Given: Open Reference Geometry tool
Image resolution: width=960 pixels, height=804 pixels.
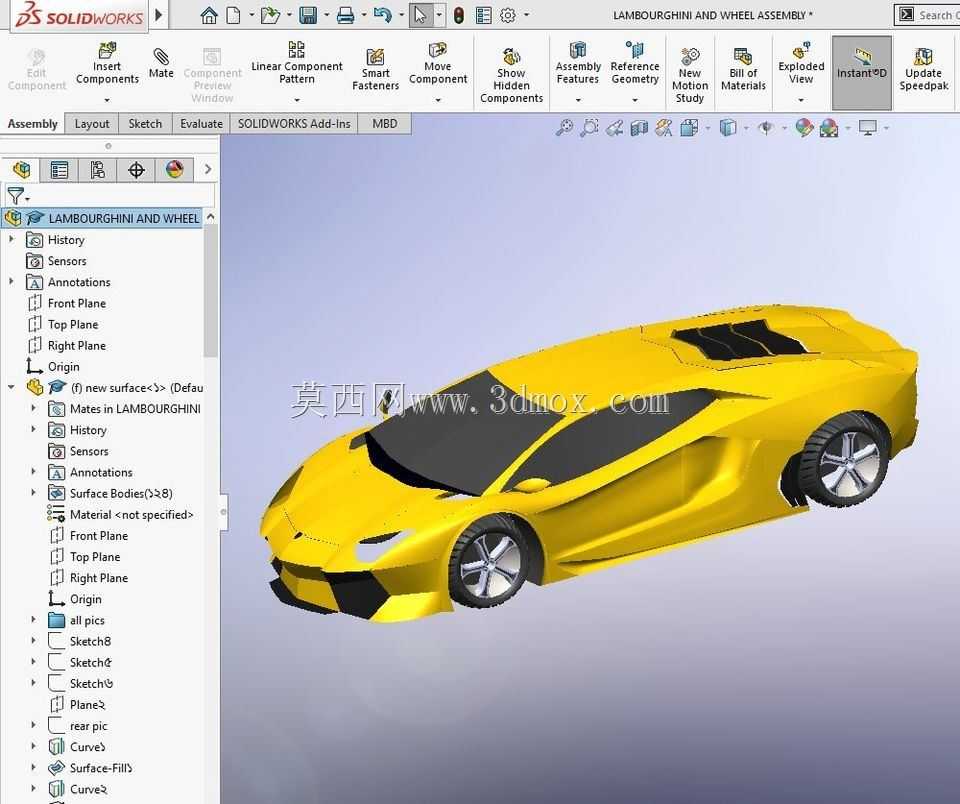Looking at the screenshot, I should pos(635,64).
